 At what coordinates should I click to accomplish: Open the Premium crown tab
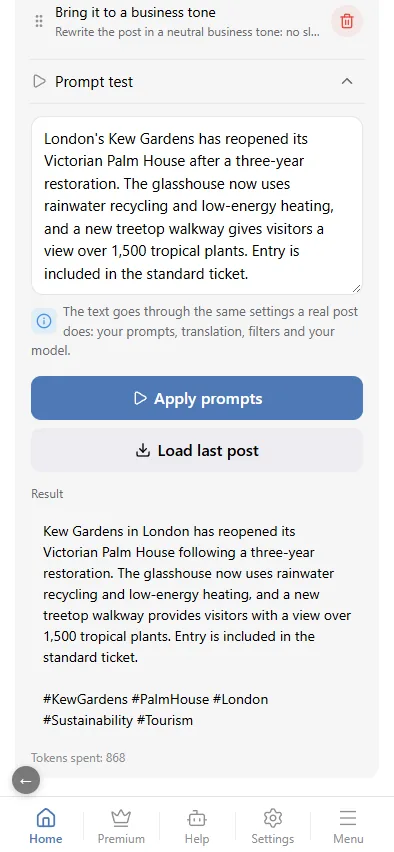tap(121, 826)
